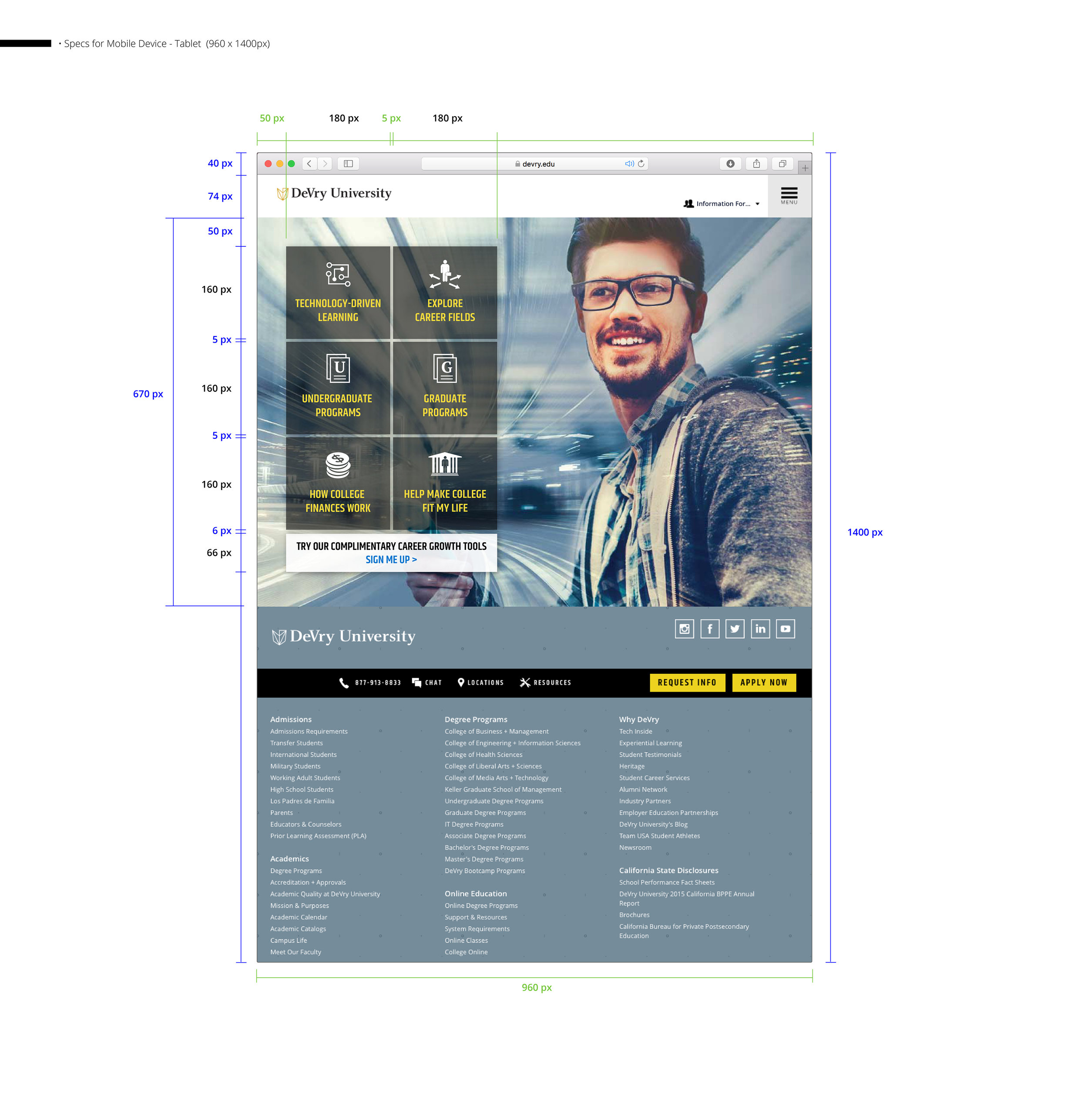Open Admissions Requirements link
Image resolution: width=1088 pixels, height=1120 pixels.
click(309, 731)
